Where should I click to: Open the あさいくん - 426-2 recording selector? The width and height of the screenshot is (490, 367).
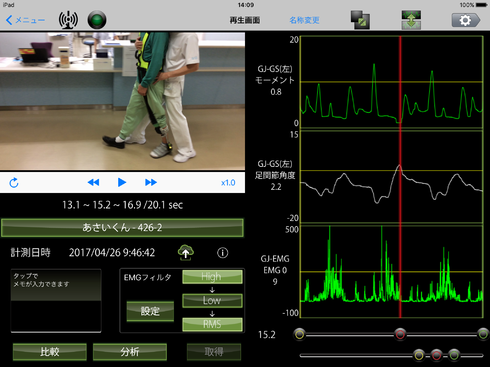[x=122, y=228]
